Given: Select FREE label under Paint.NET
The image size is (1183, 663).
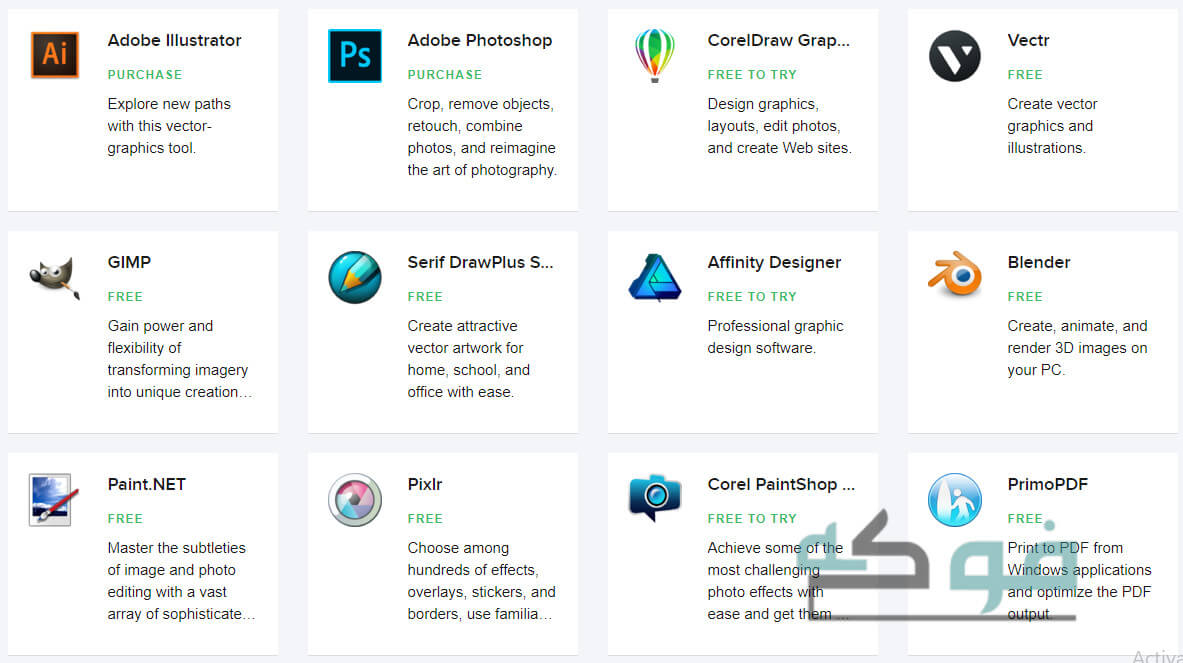Looking at the screenshot, I should pyautogui.click(x=125, y=518).
